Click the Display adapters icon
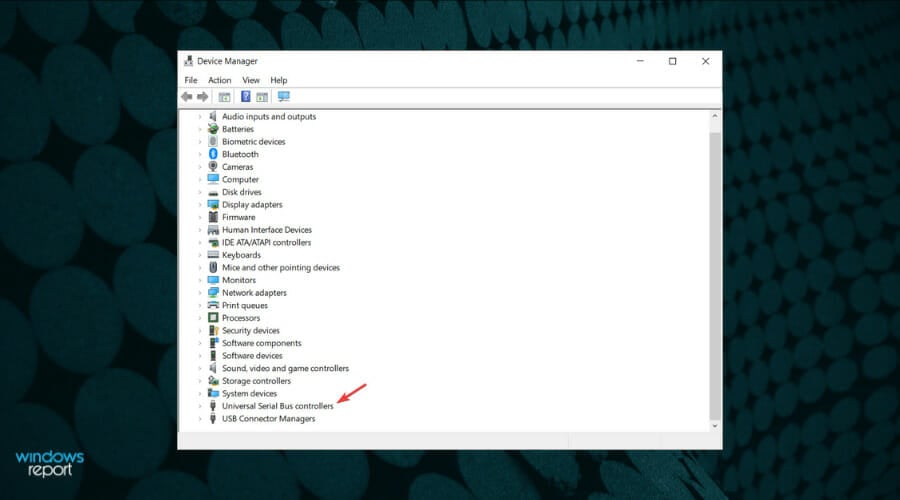 [213, 204]
